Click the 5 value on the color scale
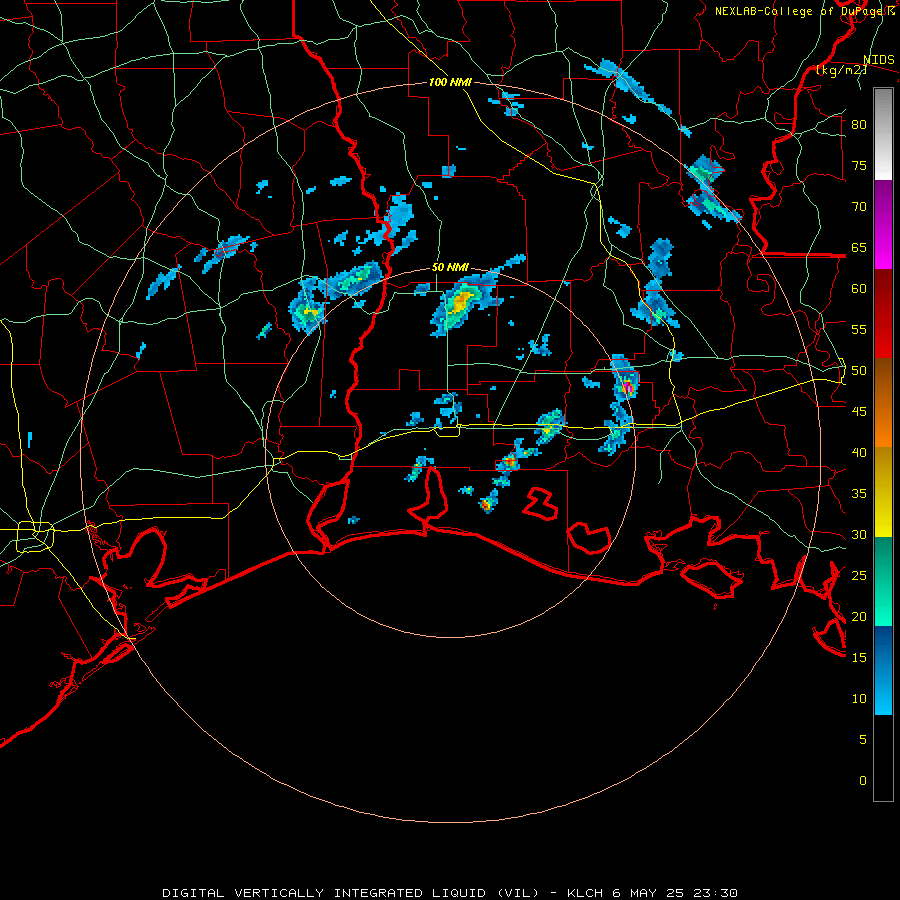The width and height of the screenshot is (900, 900). pos(863,740)
